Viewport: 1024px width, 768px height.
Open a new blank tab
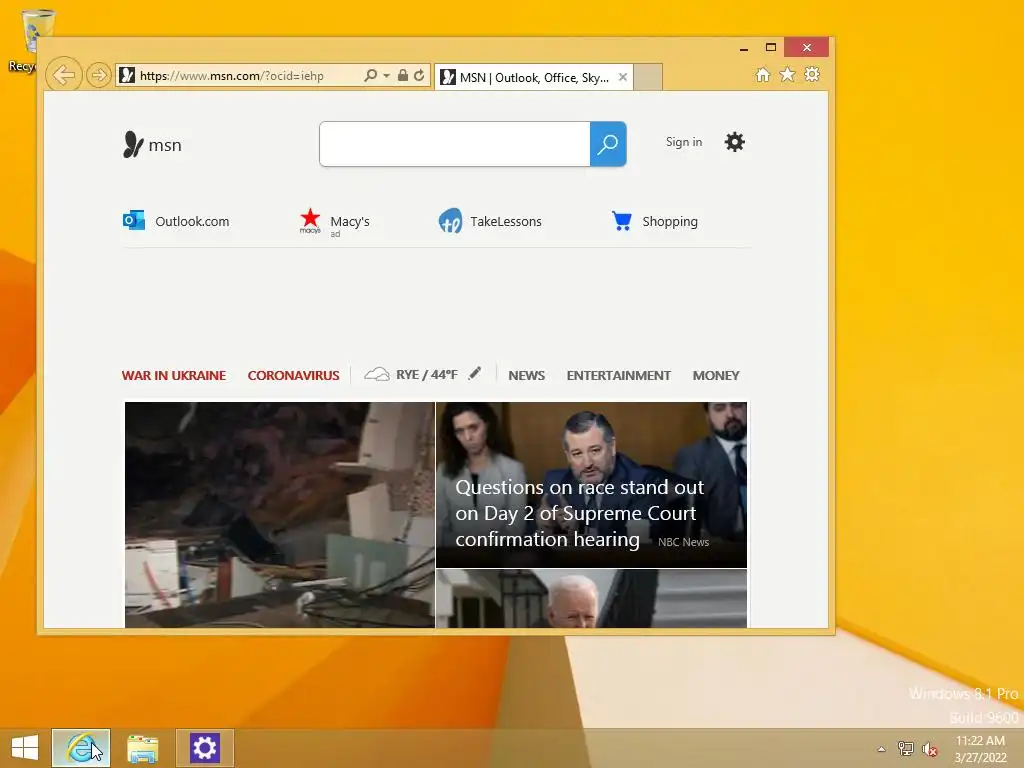[x=648, y=77]
